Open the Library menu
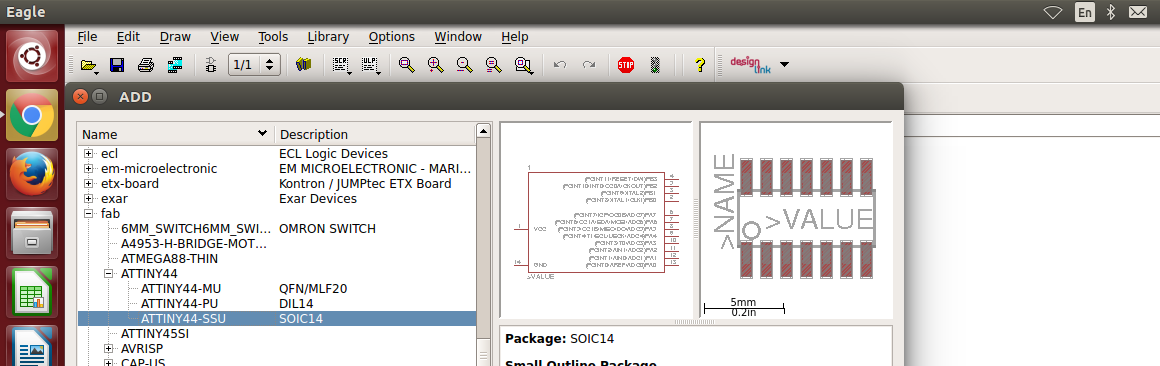Screen dimensions: 1160x366 click(328, 36)
